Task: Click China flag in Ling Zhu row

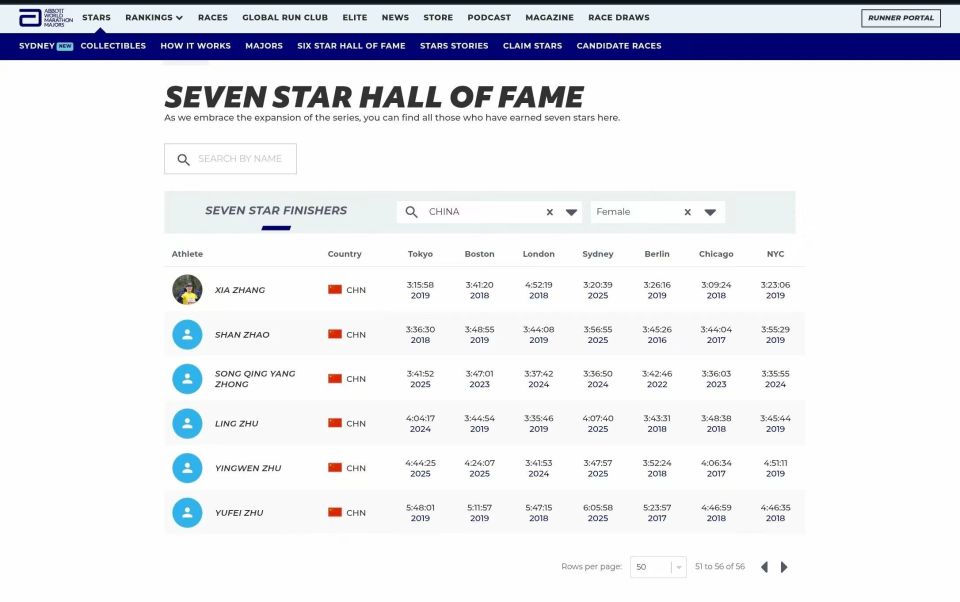Action: pyautogui.click(x=335, y=423)
